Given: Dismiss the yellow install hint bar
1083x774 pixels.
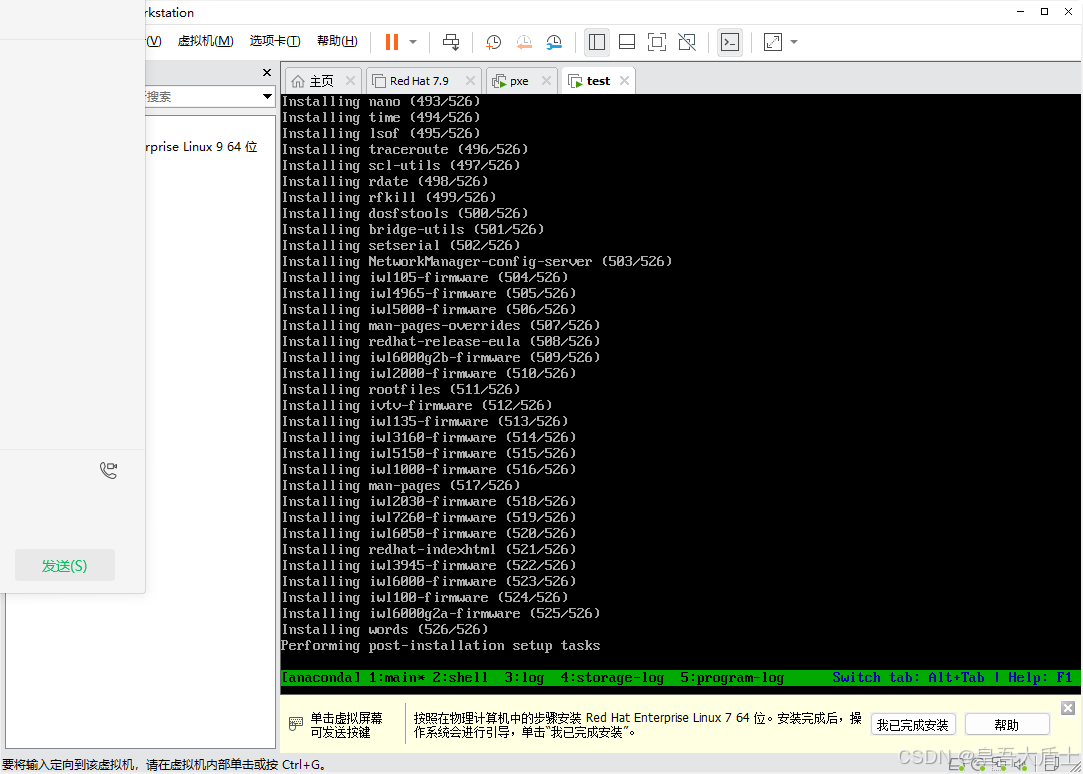Looking at the screenshot, I should coord(1068,708).
